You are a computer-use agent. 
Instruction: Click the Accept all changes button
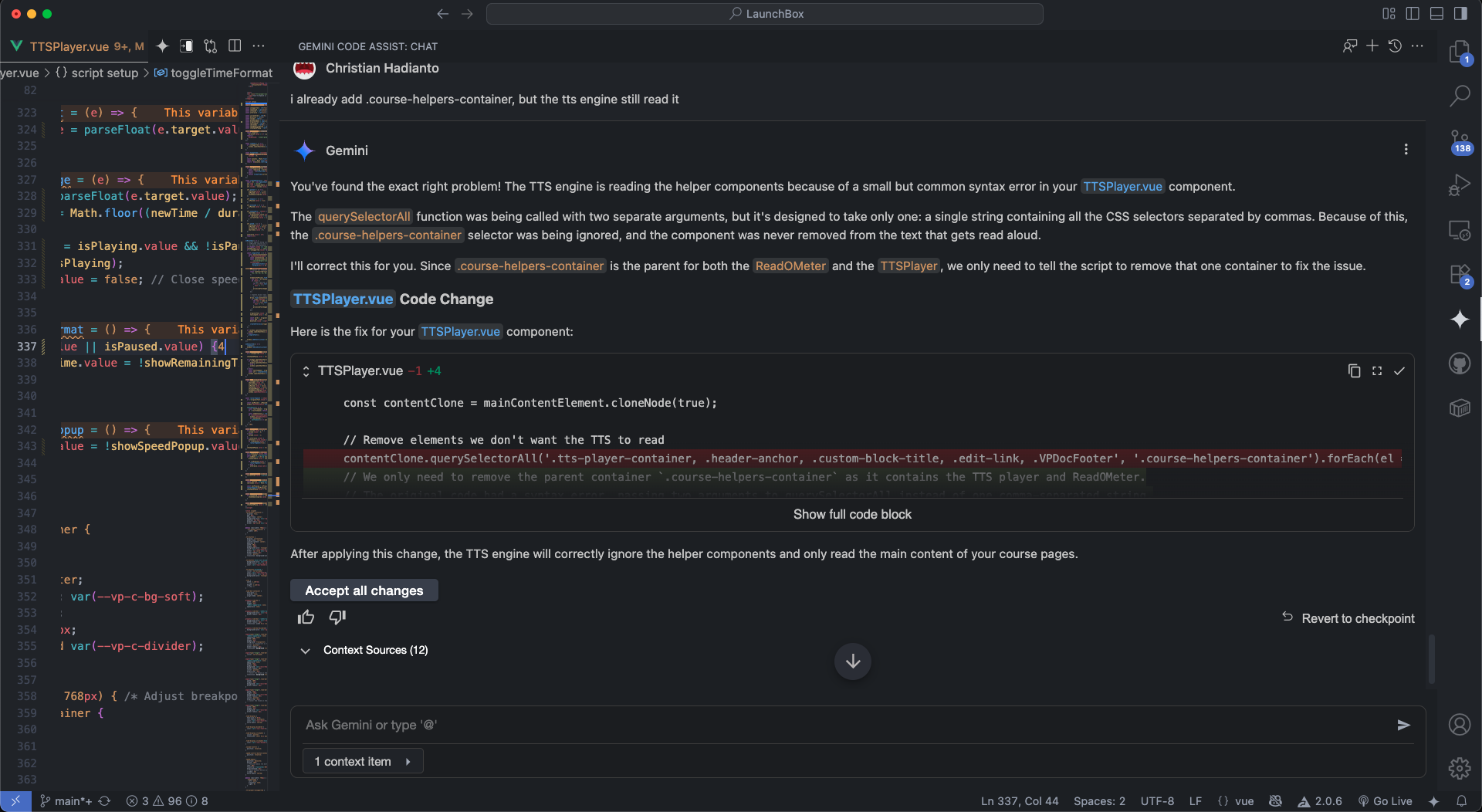coord(364,590)
